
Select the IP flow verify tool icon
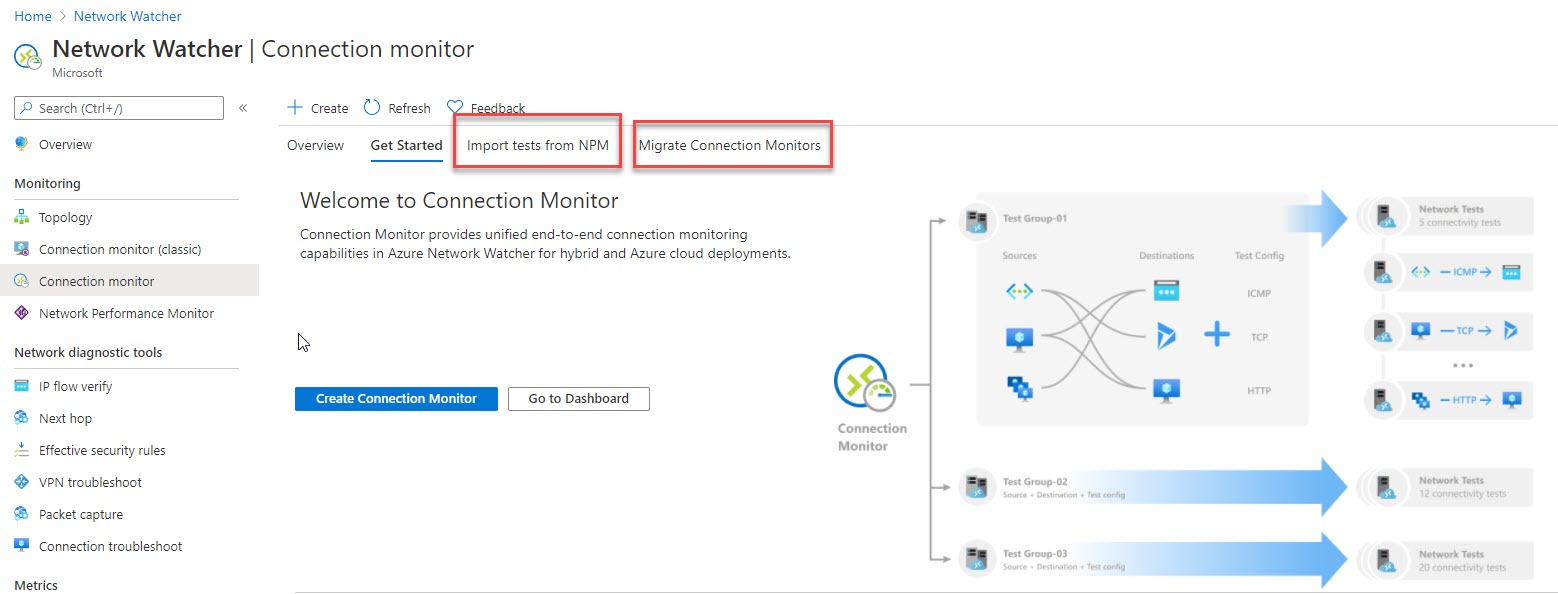click(22, 385)
